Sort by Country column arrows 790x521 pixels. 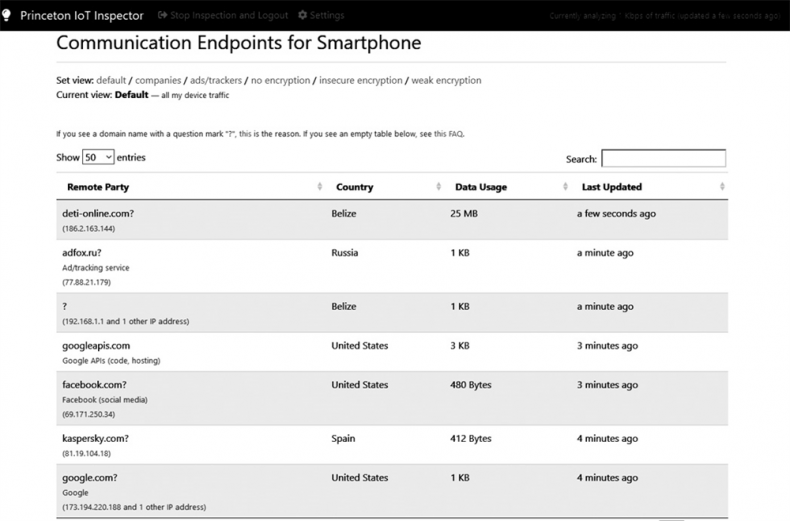439,187
